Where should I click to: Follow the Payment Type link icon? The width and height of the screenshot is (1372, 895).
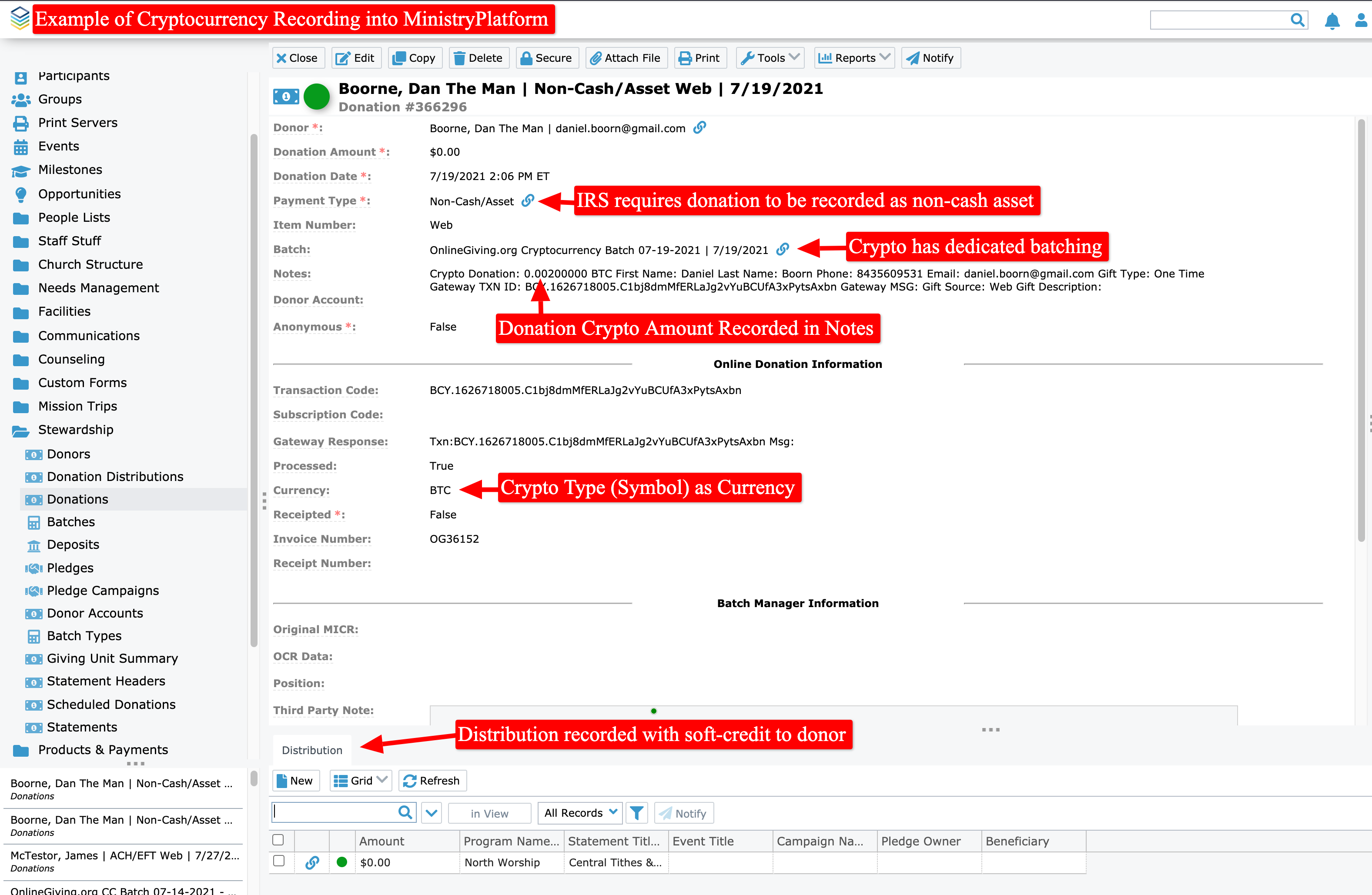pos(528,200)
